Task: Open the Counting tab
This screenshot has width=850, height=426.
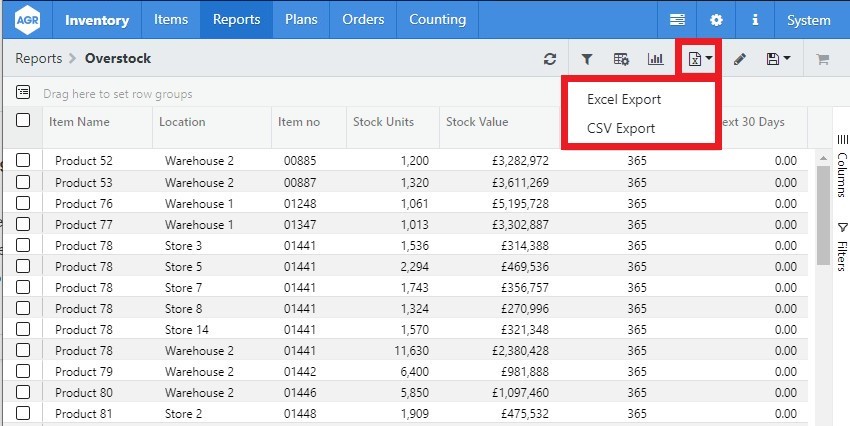Action: (x=437, y=20)
